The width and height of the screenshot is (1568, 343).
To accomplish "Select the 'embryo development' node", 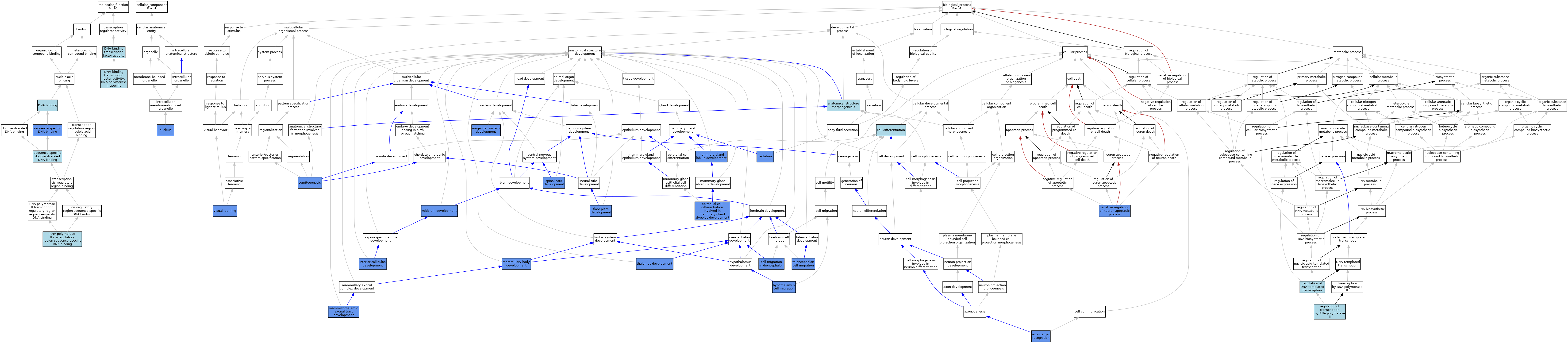I will coord(411,105).
